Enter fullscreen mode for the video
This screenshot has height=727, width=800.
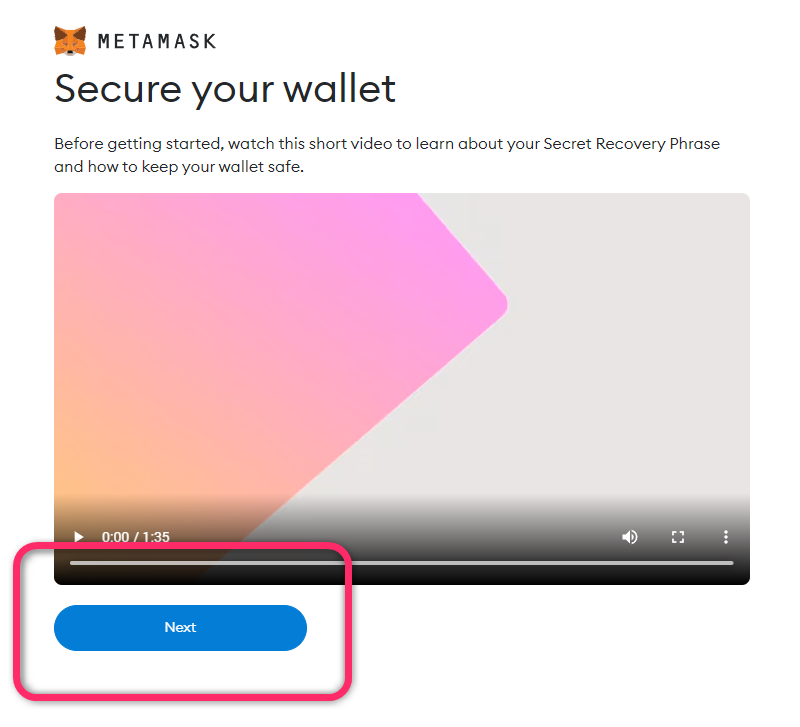pos(678,537)
